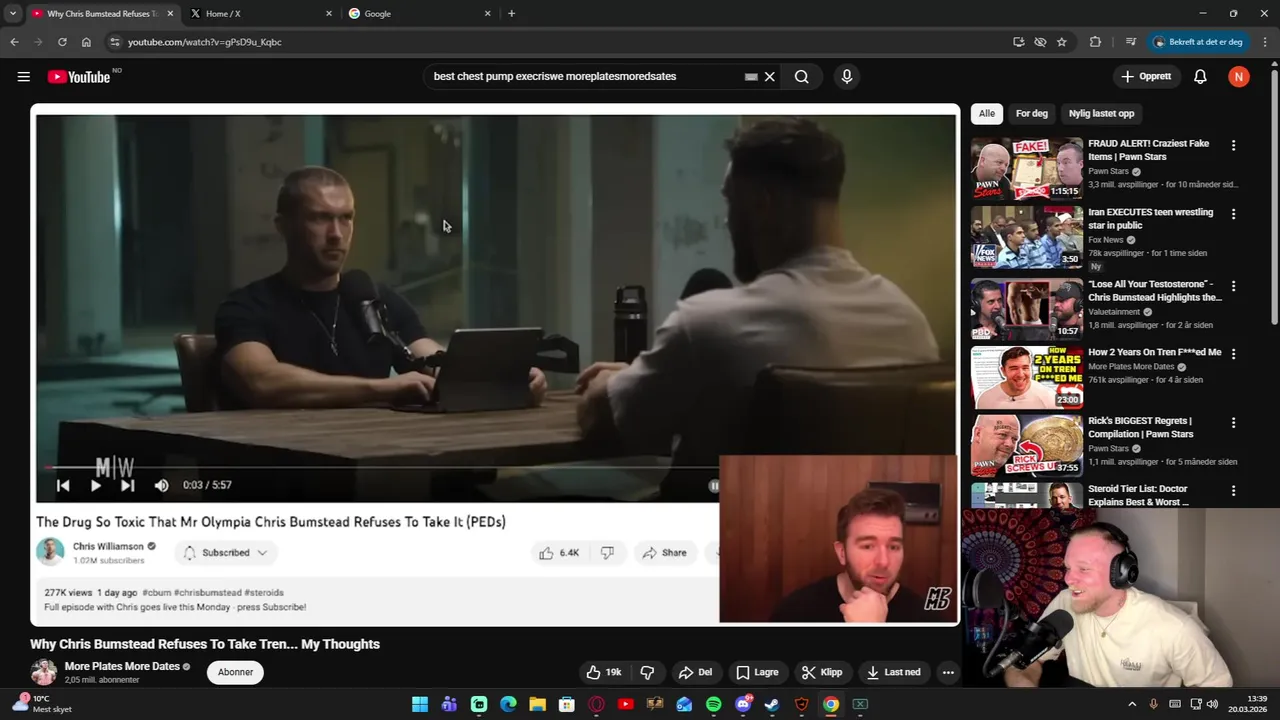
Task: Open YouTube notifications bell
Action: click(x=1200, y=77)
